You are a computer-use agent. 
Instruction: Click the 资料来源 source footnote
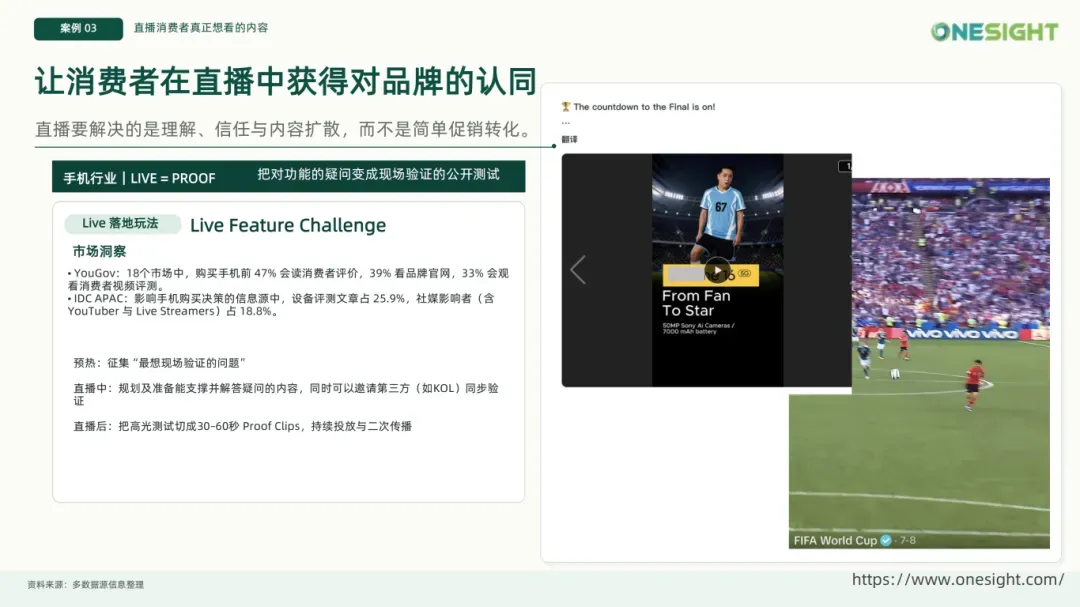coord(85,584)
